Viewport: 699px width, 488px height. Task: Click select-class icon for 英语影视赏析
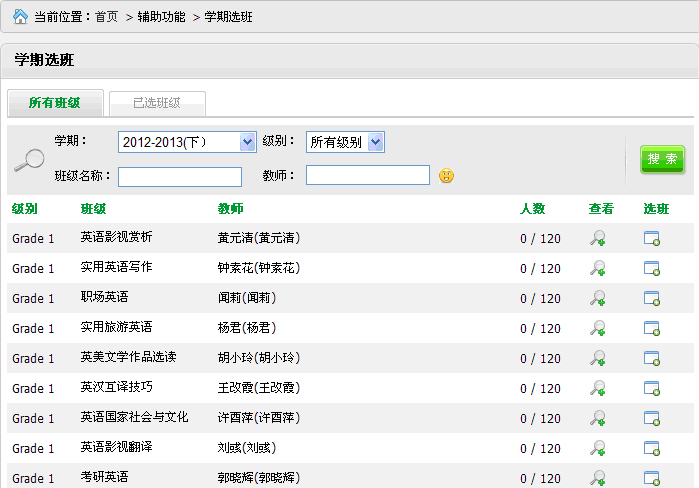652,238
